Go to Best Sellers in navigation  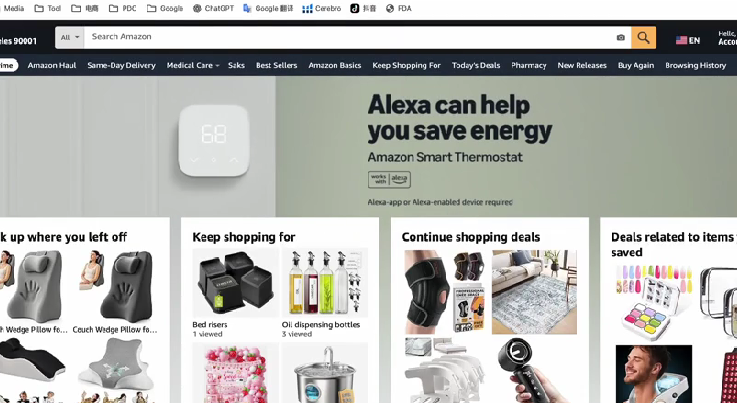coord(276,65)
